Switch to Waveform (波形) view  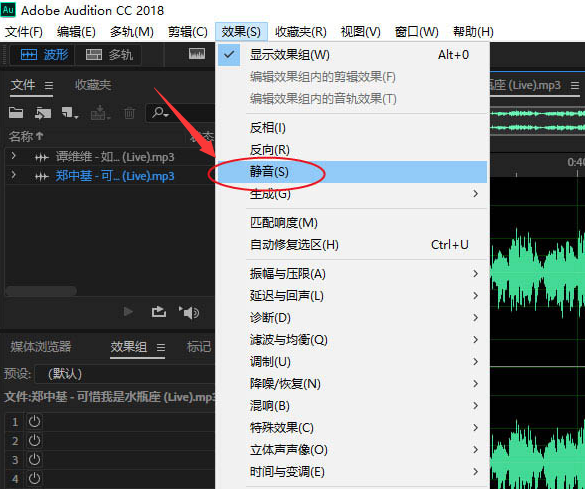(x=44, y=55)
